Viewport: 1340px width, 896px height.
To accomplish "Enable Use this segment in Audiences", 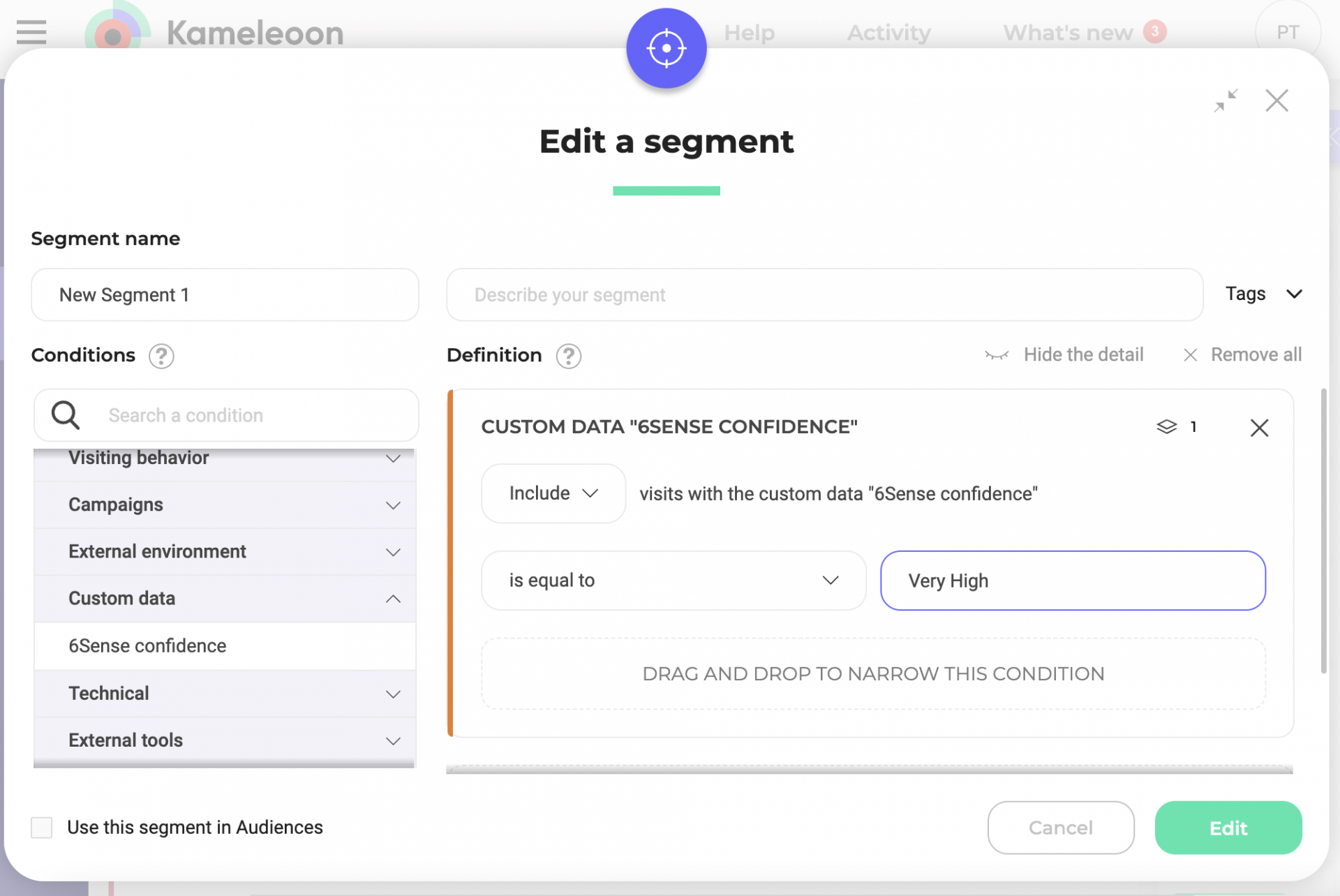I will pyautogui.click(x=42, y=828).
